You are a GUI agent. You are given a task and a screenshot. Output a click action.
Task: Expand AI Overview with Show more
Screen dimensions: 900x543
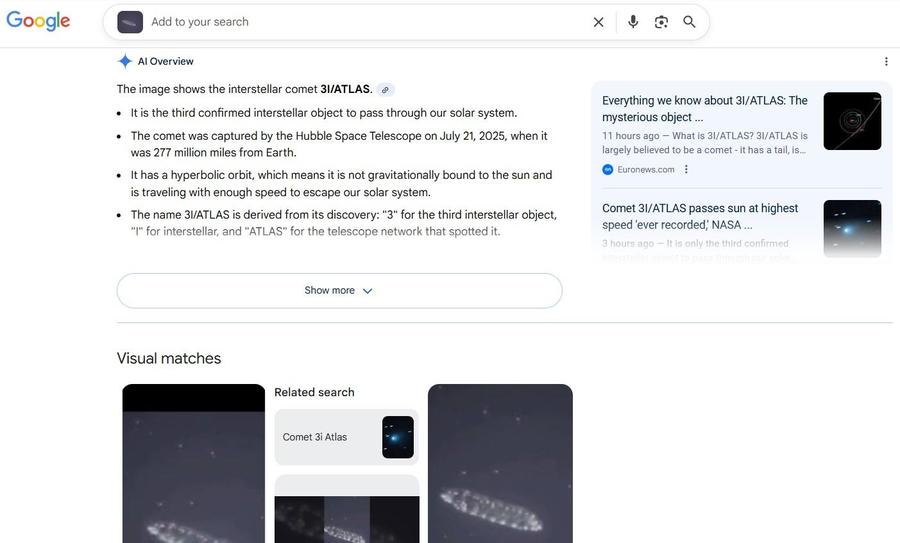click(339, 291)
